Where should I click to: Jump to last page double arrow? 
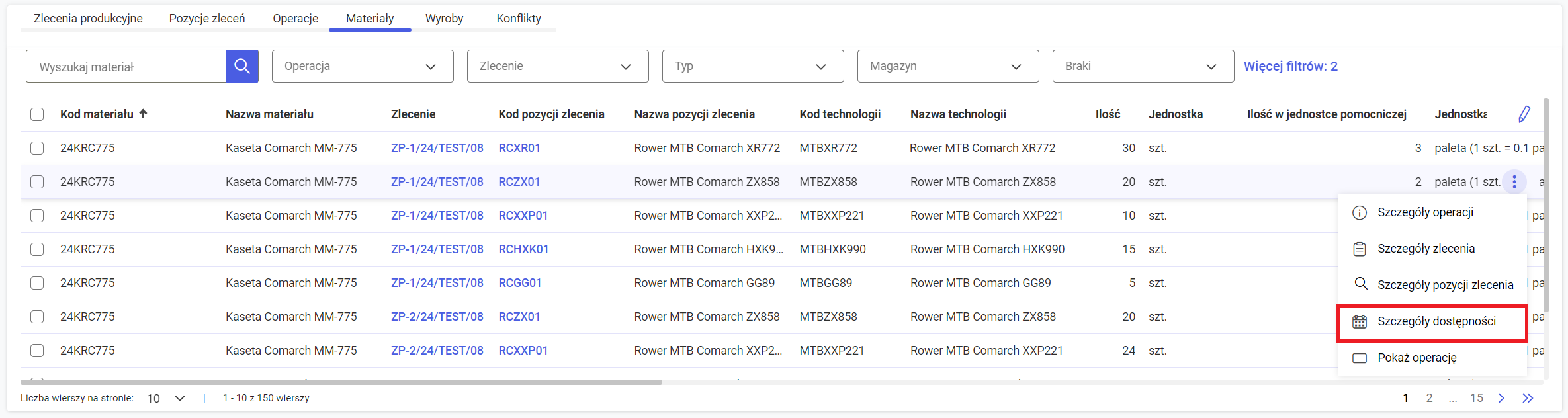click(1528, 398)
